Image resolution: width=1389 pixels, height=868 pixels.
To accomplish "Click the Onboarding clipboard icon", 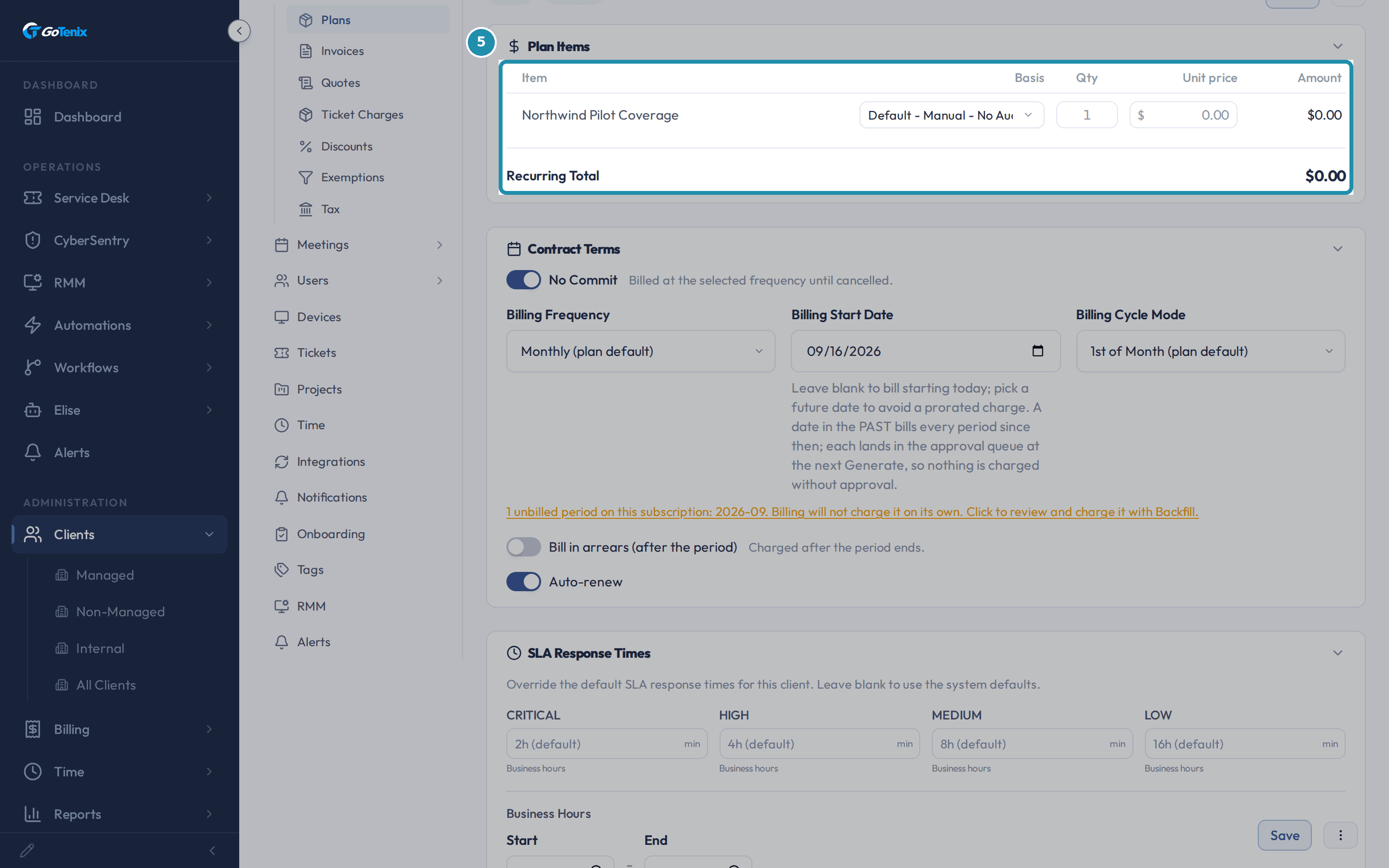I will point(281,534).
